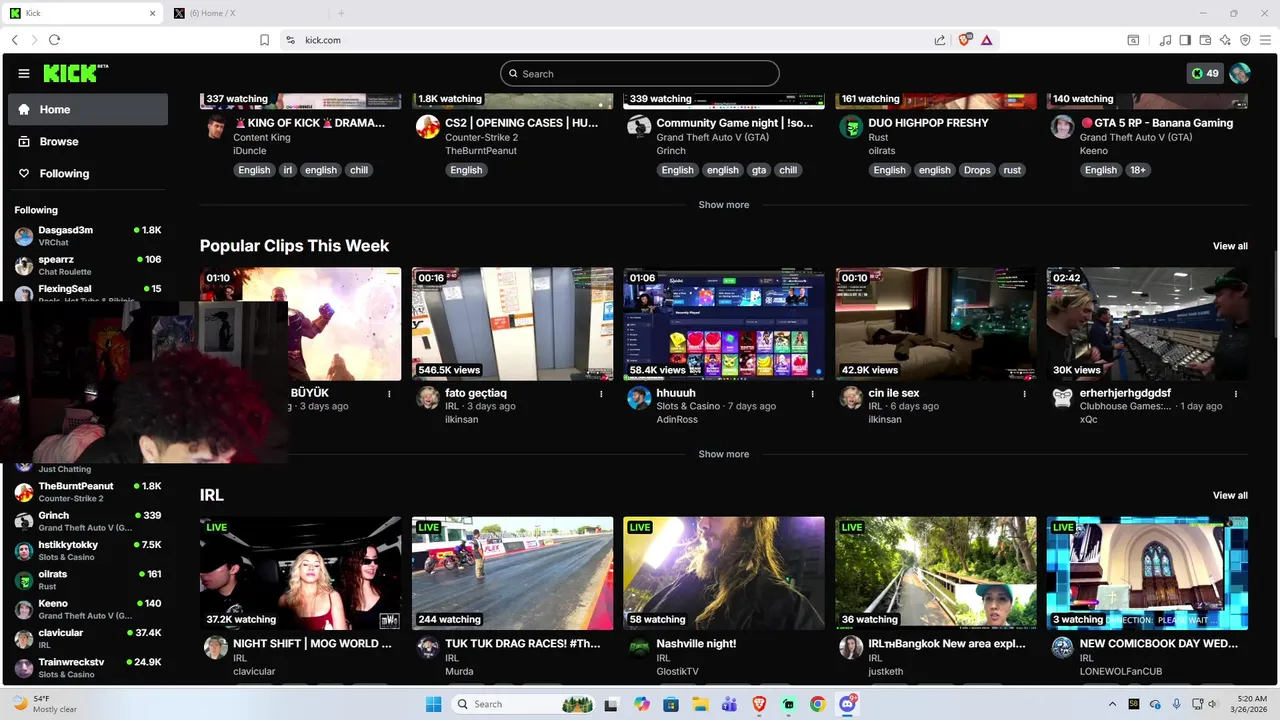Screen dimensions: 1280x720
Task: Open options menu for BÜYÜK clip
Action: (389, 394)
